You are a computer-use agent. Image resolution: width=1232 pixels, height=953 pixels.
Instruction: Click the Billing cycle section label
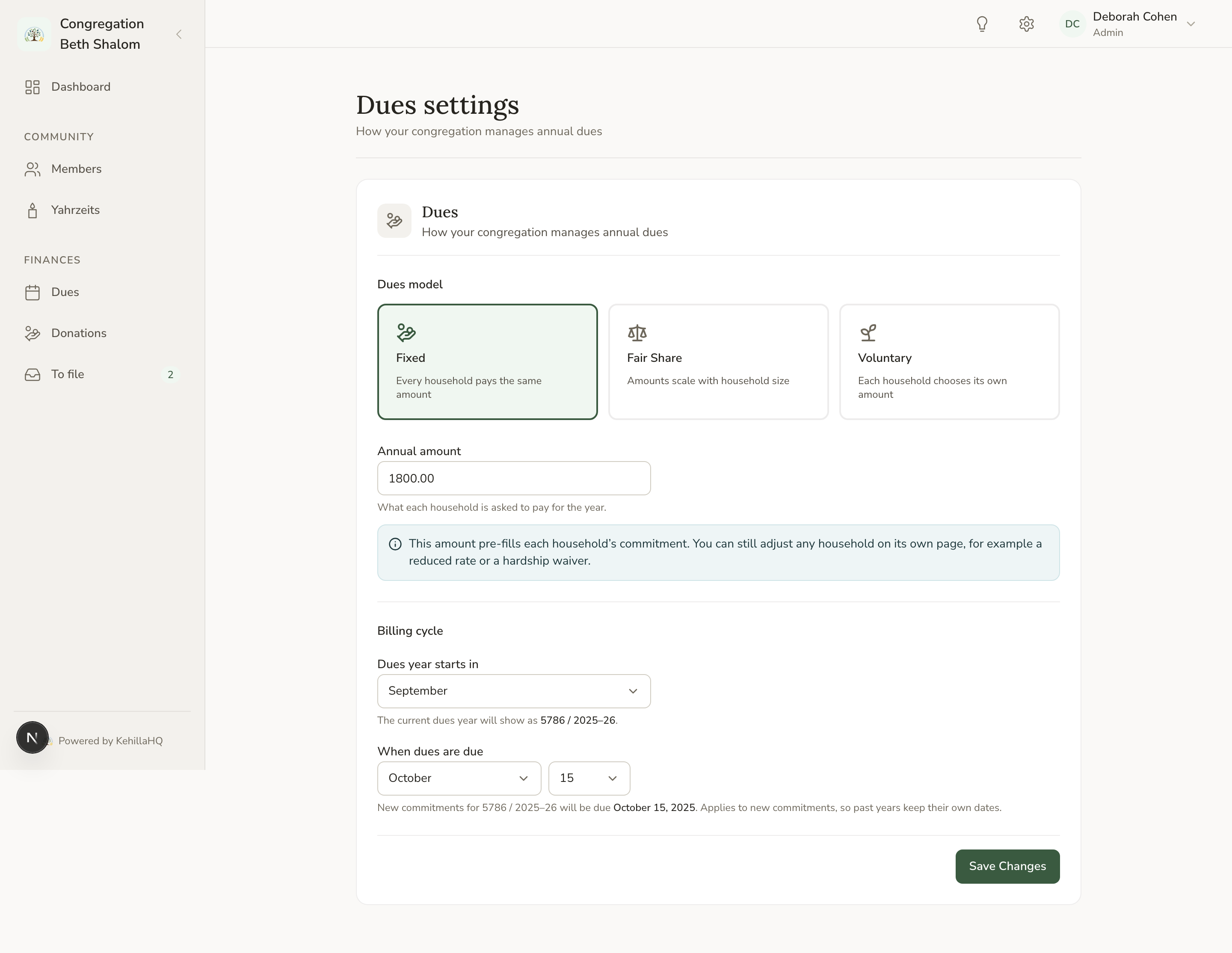(410, 631)
